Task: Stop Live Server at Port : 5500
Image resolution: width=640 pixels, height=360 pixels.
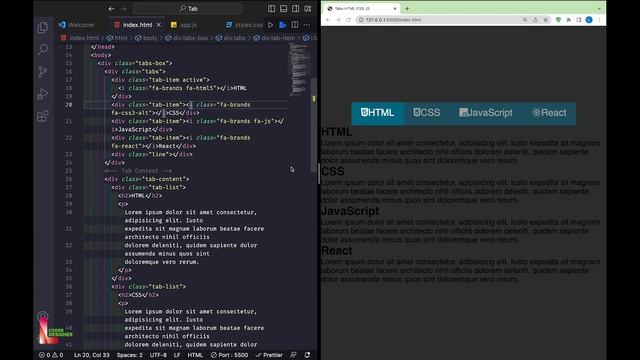Action: 229,355
